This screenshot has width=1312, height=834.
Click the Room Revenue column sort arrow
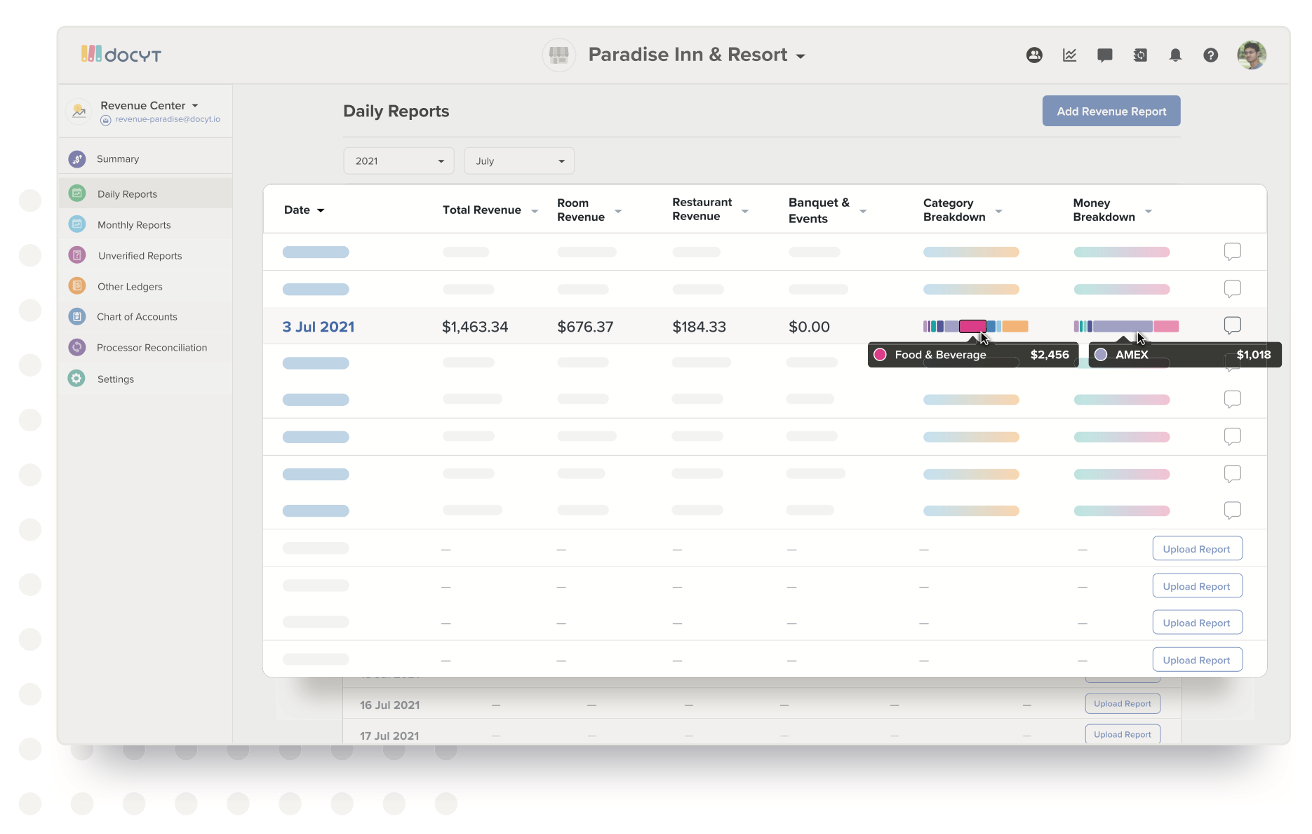pyautogui.click(x=618, y=211)
